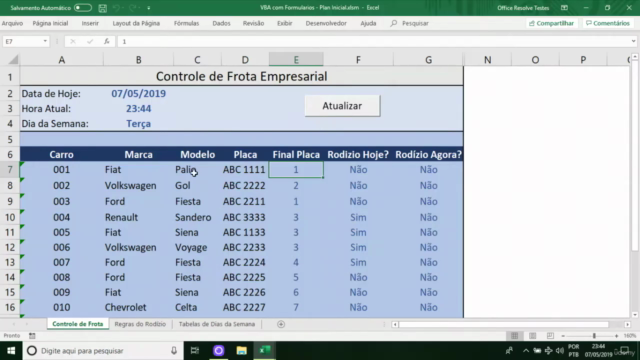This screenshot has height=360, width=640.
Task: Open Task View from the taskbar
Action: coord(195,351)
